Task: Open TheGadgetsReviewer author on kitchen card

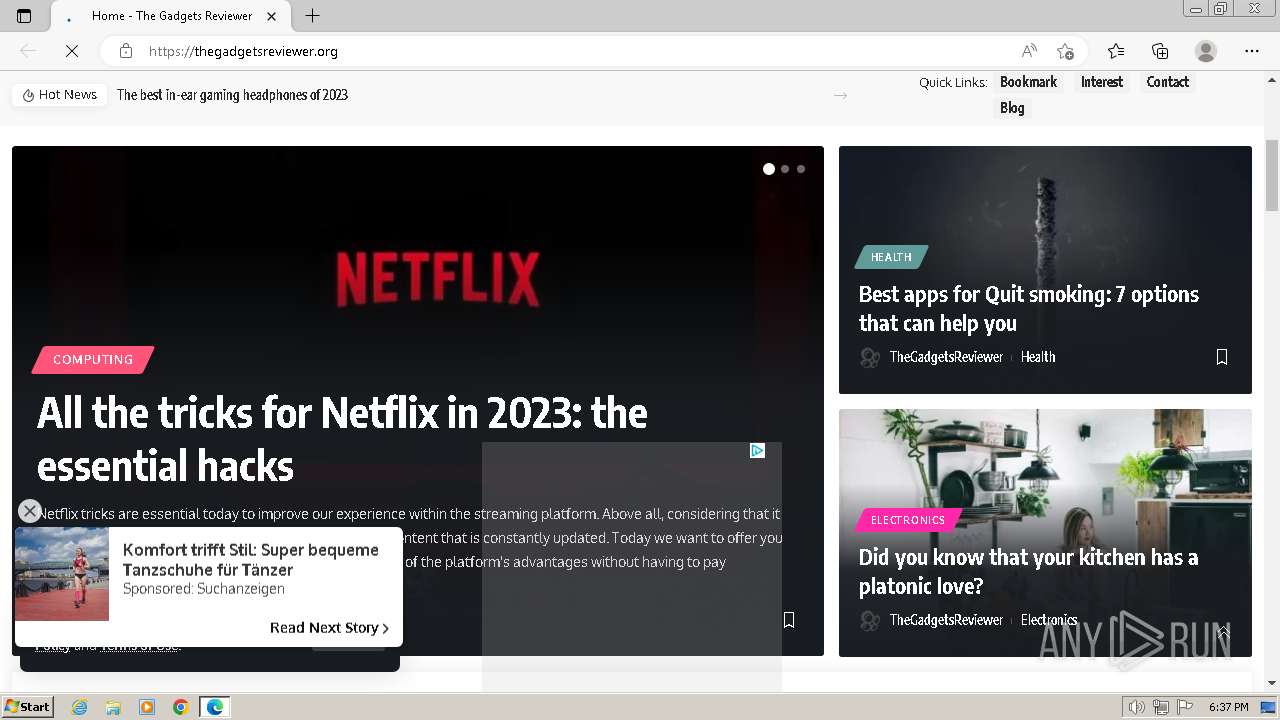Action: [x=946, y=620]
